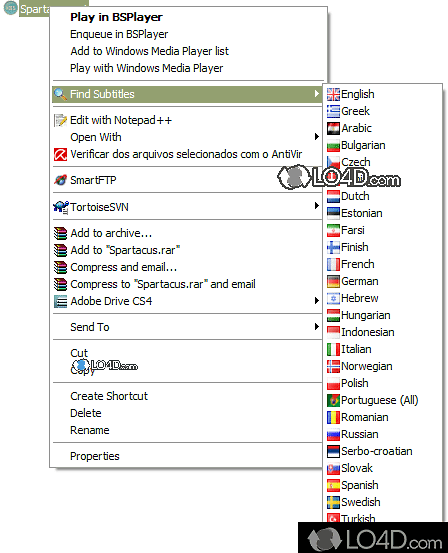Viewport: 448px width, 553px height.
Task: Choose Play in BSPlayer
Action: point(116,17)
